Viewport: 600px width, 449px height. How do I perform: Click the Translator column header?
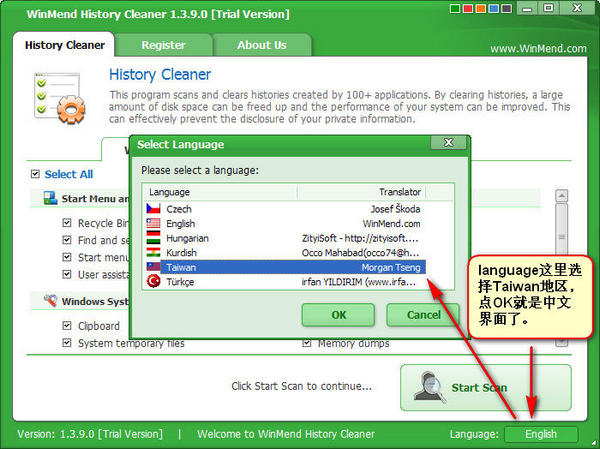click(x=362, y=192)
